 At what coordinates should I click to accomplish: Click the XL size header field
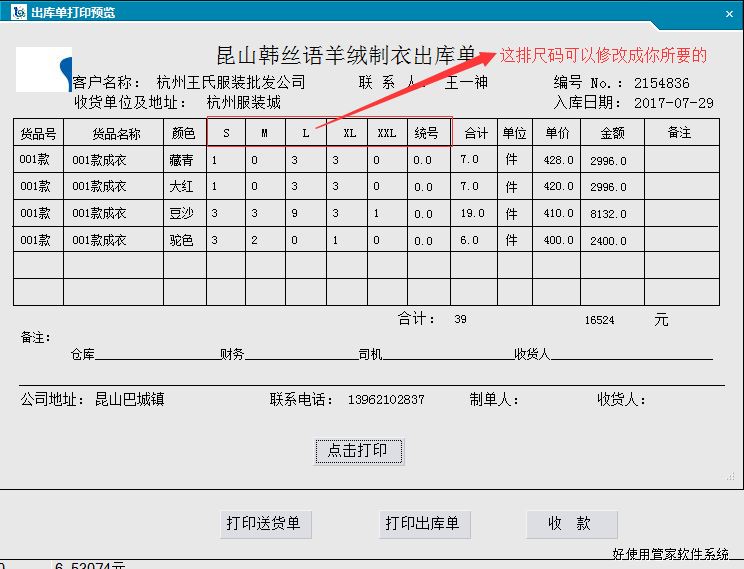347,133
